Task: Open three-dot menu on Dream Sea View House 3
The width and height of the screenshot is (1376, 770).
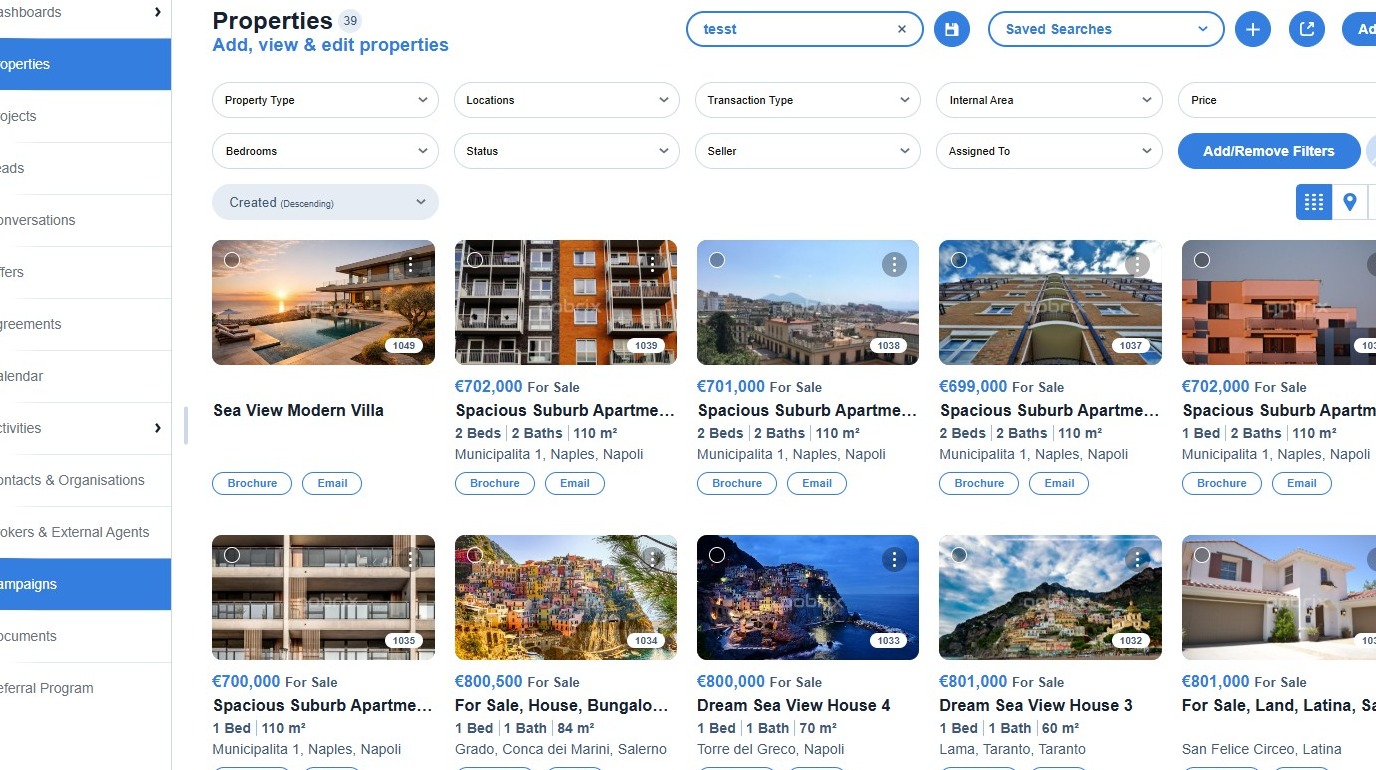Action: [1137, 559]
